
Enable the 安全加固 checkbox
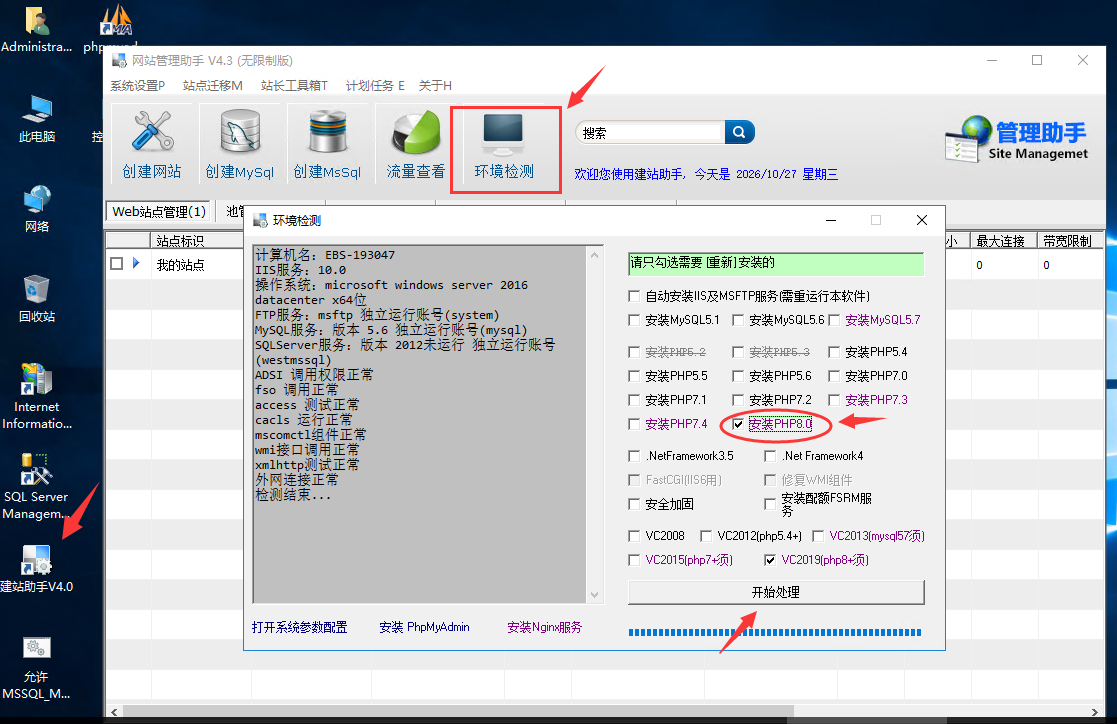tap(634, 504)
